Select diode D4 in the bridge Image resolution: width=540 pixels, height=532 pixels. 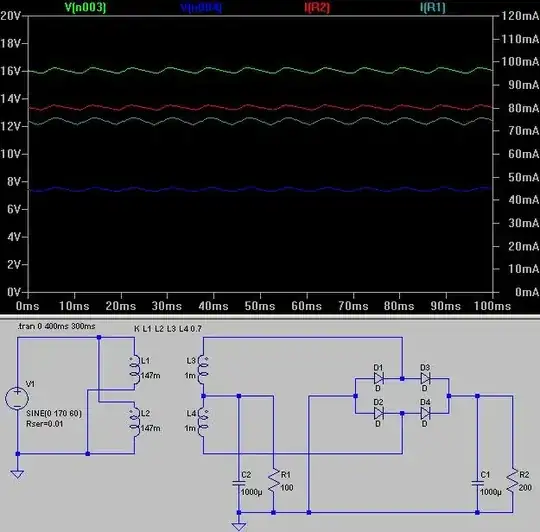point(425,413)
